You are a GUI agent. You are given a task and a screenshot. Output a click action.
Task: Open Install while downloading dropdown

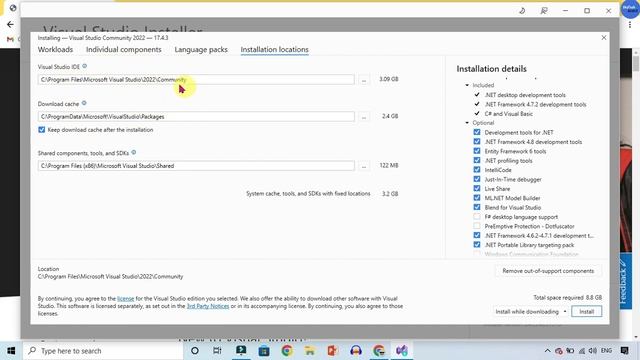pyautogui.click(x=531, y=311)
